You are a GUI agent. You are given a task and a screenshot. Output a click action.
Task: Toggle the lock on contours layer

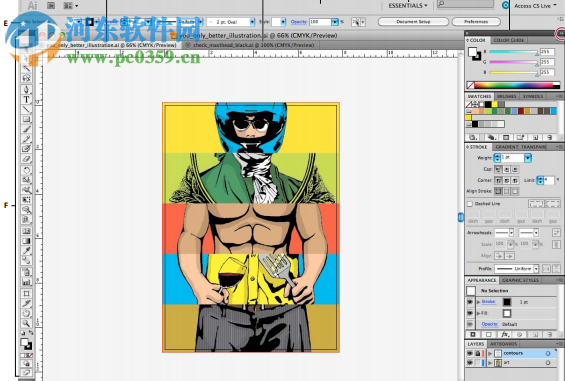[x=477, y=353]
